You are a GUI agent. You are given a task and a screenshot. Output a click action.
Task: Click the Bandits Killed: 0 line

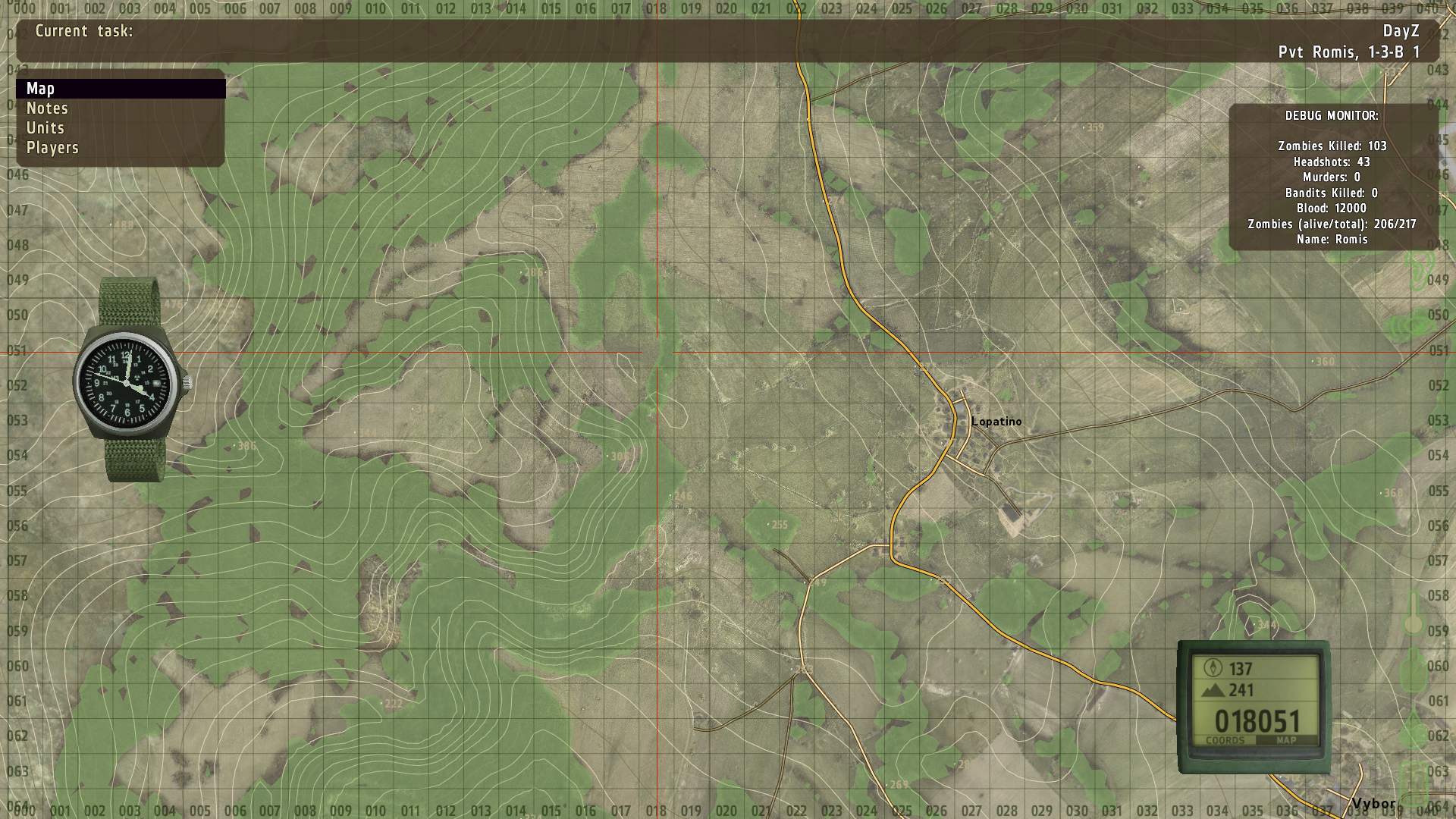pyautogui.click(x=1332, y=193)
